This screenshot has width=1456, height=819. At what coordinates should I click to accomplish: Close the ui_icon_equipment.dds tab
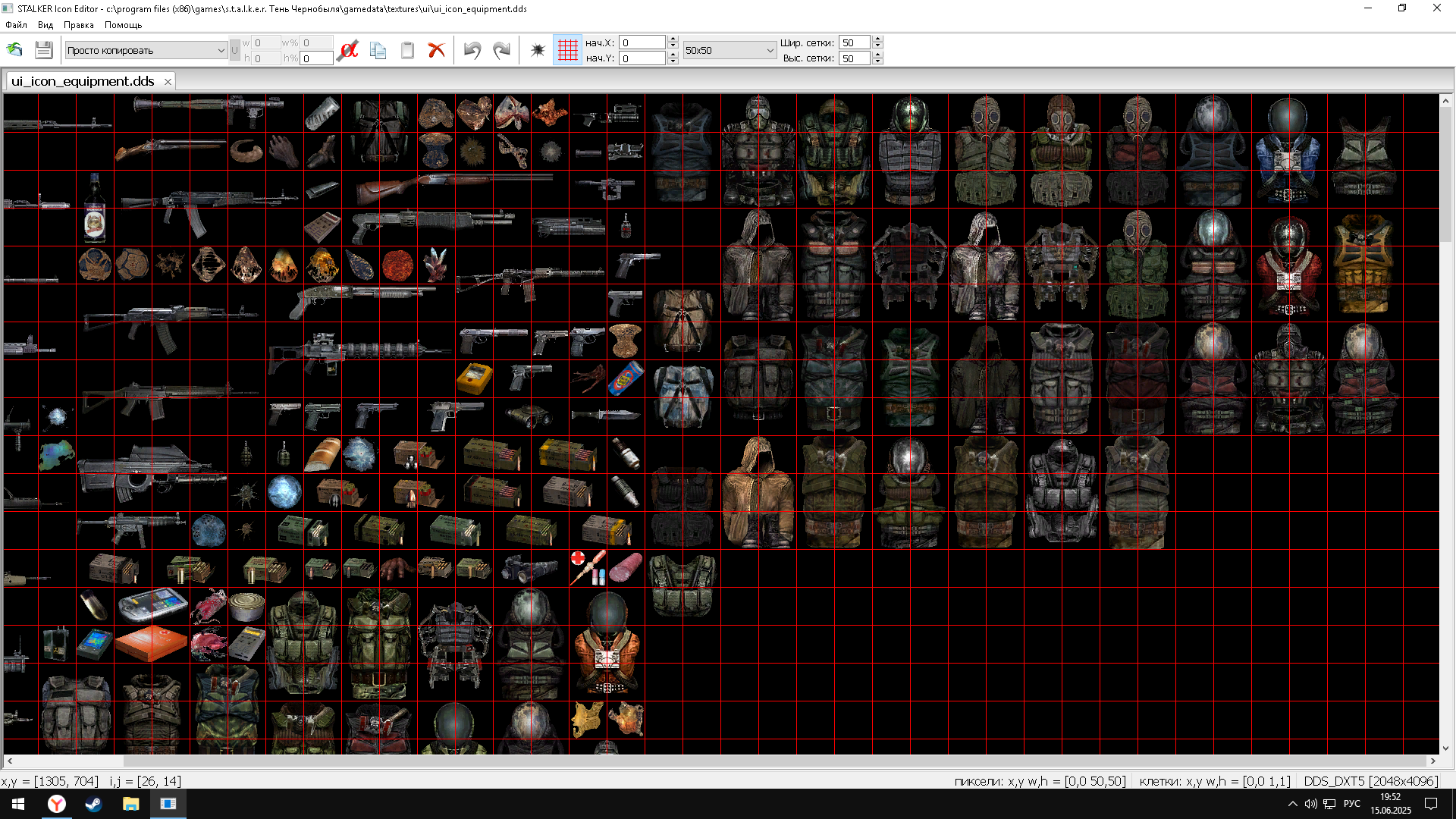[x=168, y=82]
